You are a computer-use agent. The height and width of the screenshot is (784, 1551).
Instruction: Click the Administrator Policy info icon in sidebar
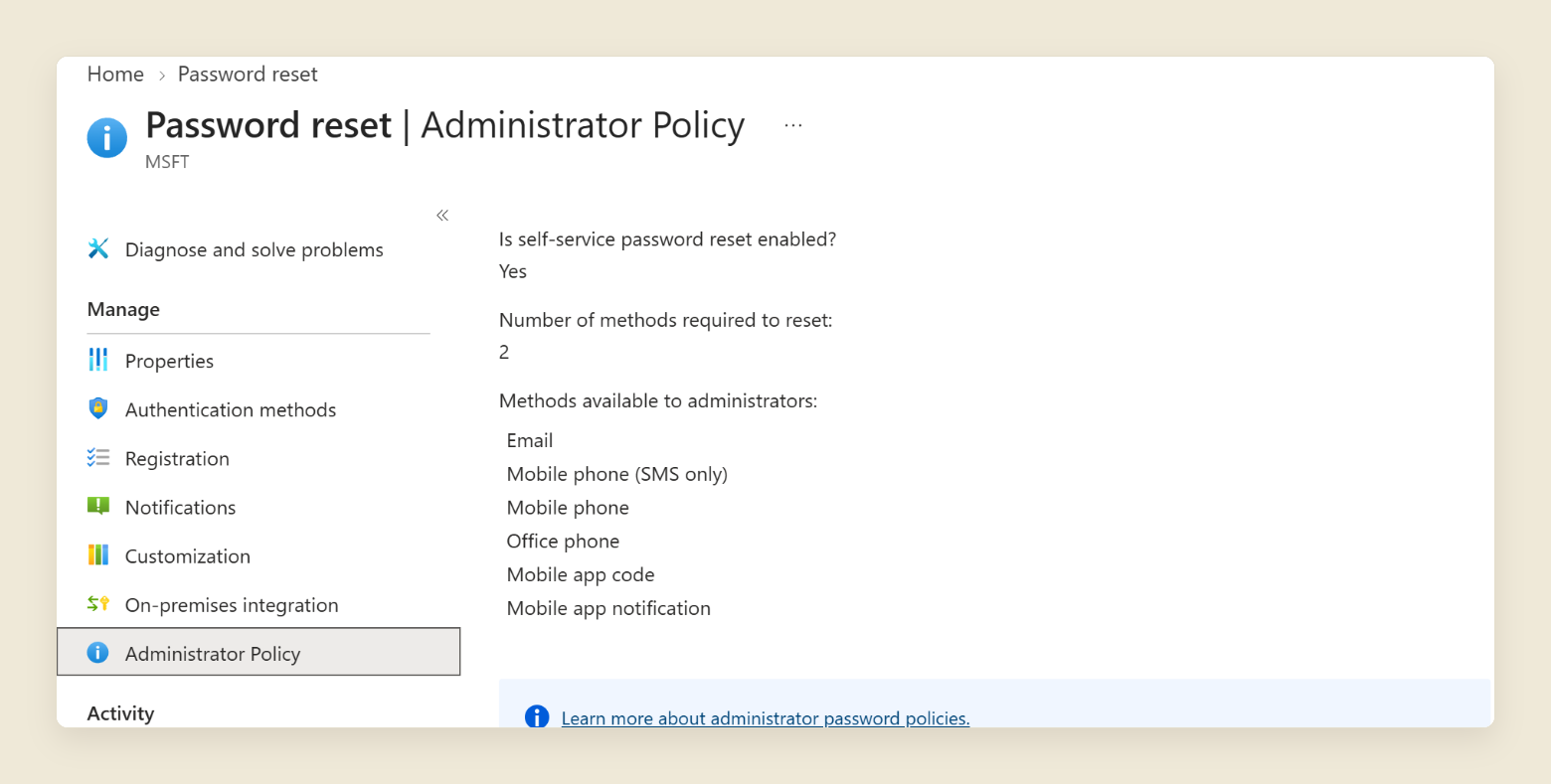point(97,653)
